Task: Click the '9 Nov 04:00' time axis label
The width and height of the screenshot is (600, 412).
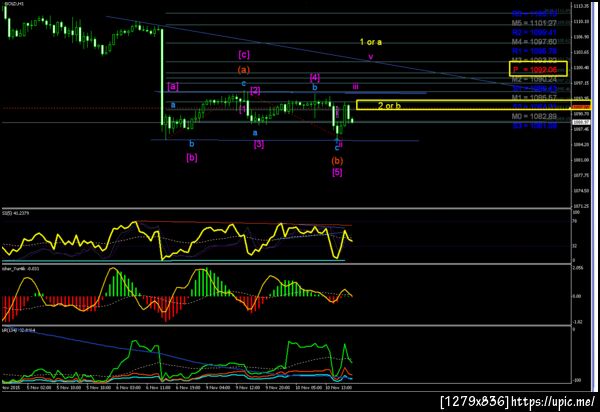Action: pos(218,388)
